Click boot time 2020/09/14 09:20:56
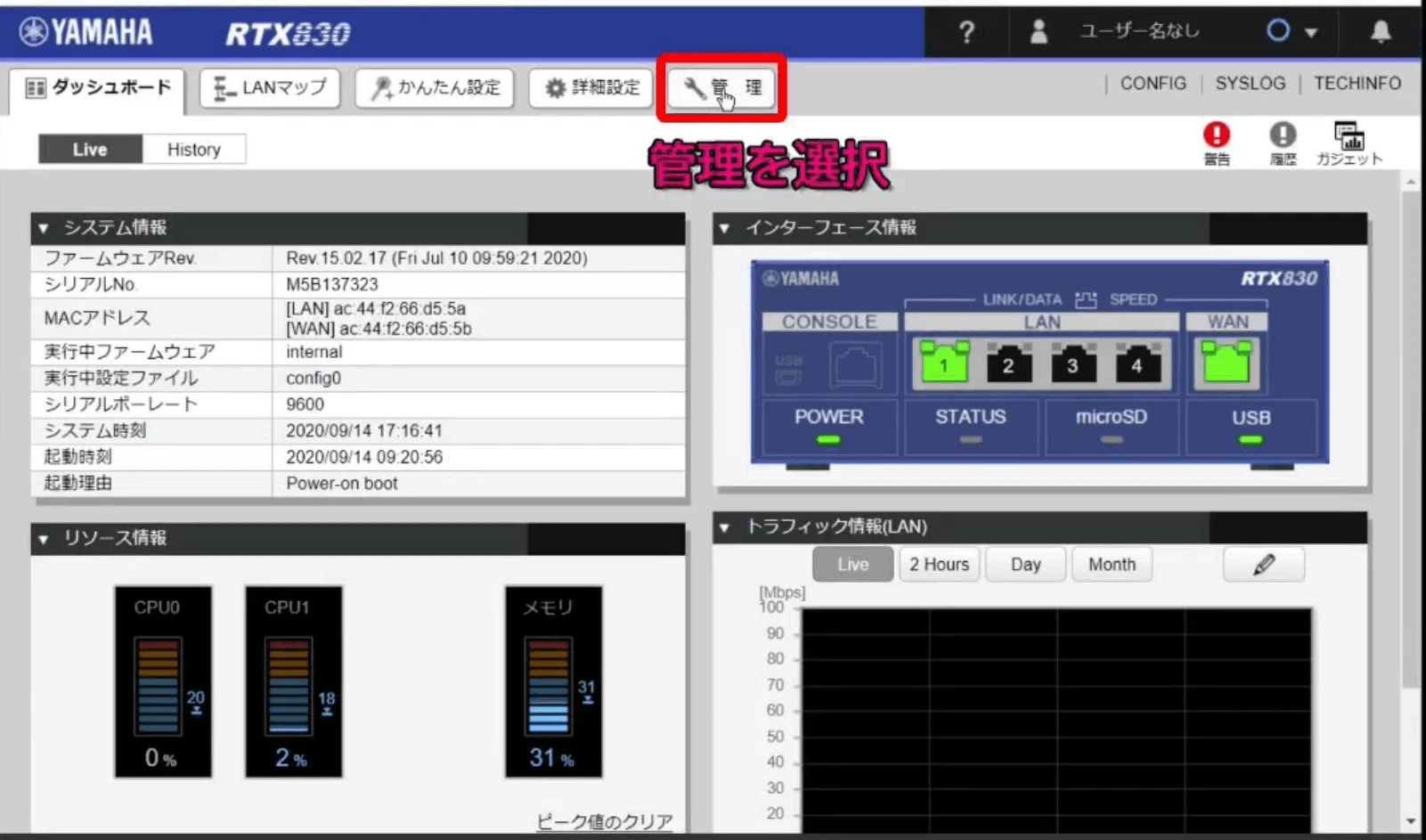The image size is (1426, 840). [x=364, y=457]
